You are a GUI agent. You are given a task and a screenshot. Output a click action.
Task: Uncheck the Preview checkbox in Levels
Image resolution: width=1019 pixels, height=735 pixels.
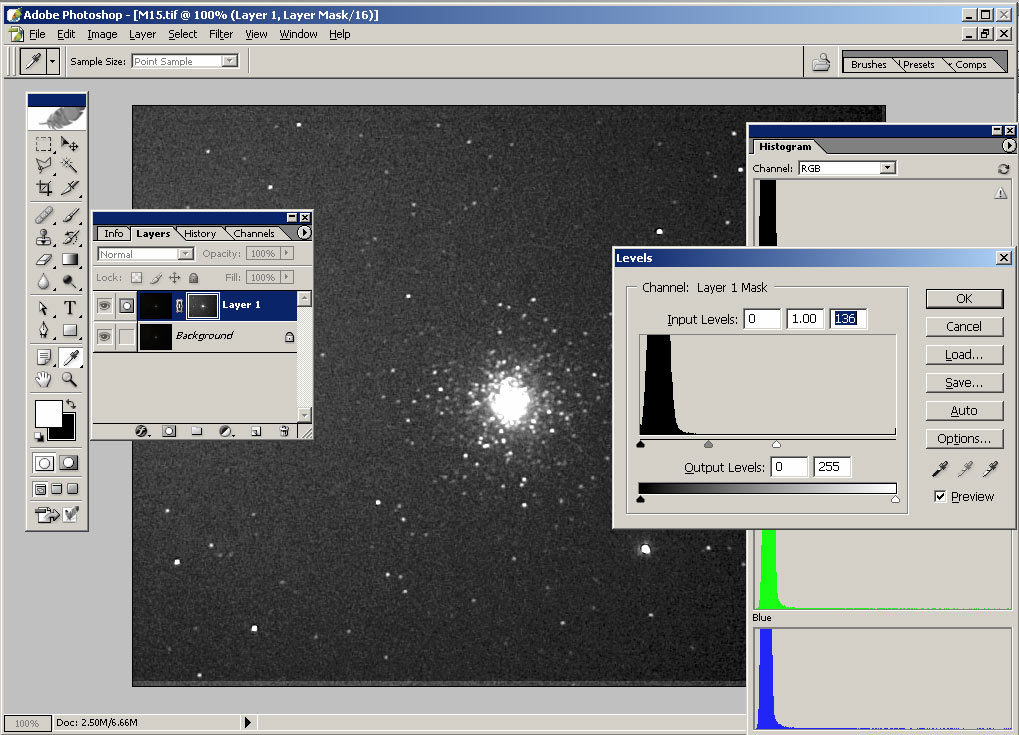[940, 496]
